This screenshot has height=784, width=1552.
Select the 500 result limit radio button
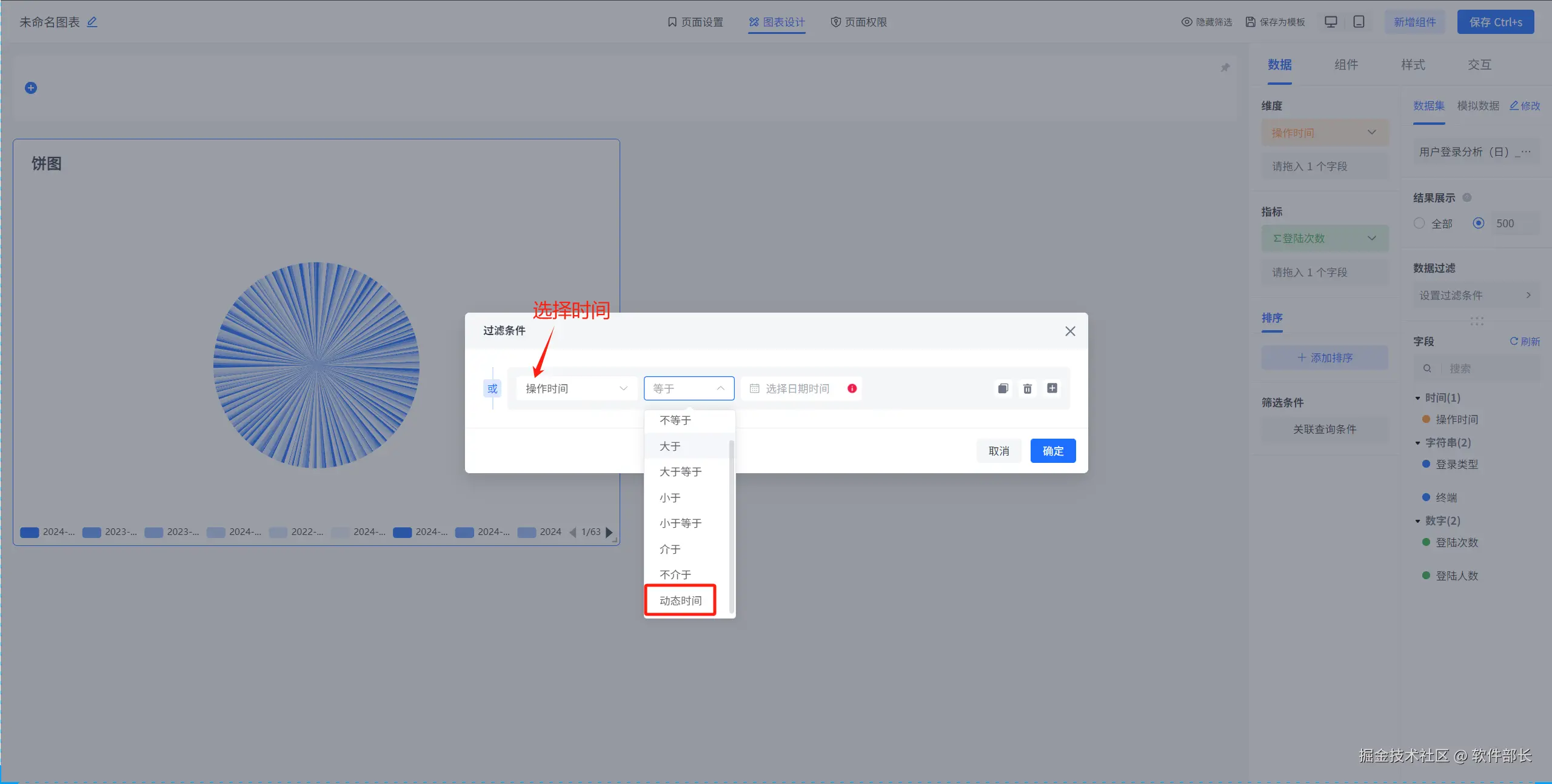click(1479, 223)
